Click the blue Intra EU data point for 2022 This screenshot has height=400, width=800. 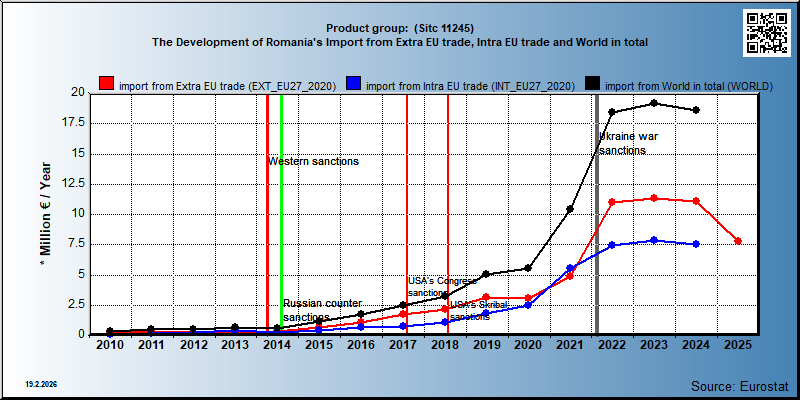click(612, 245)
